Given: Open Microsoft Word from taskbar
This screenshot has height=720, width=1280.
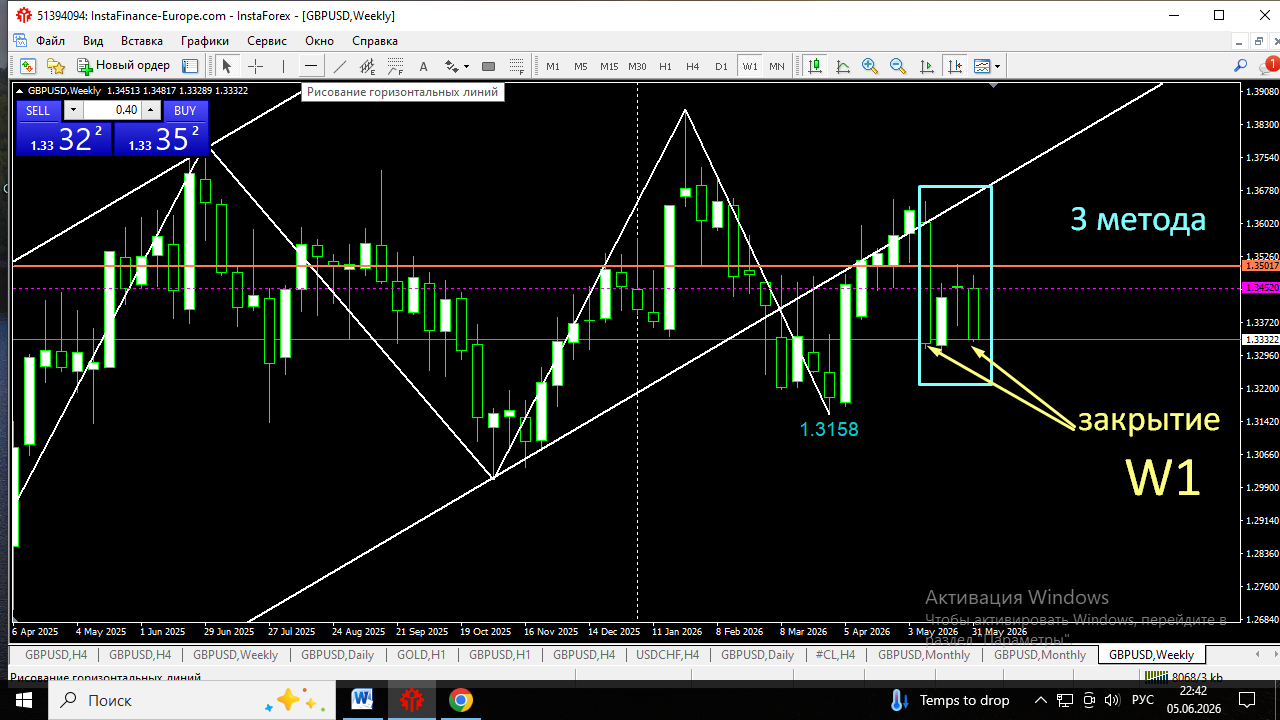Looking at the screenshot, I should pos(362,700).
